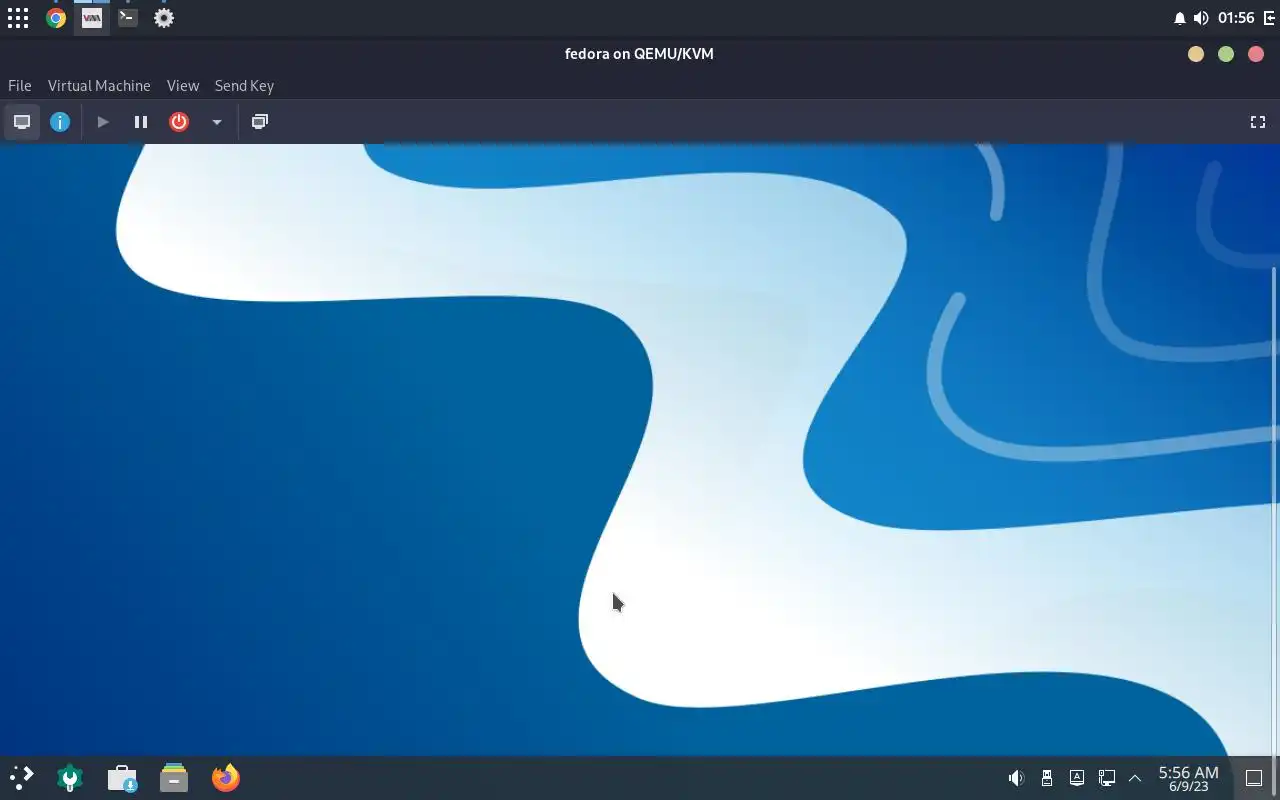Viewport: 1280px width, 800px height.
Task: Launch Discover software center in guest
Action: point(122,778)
